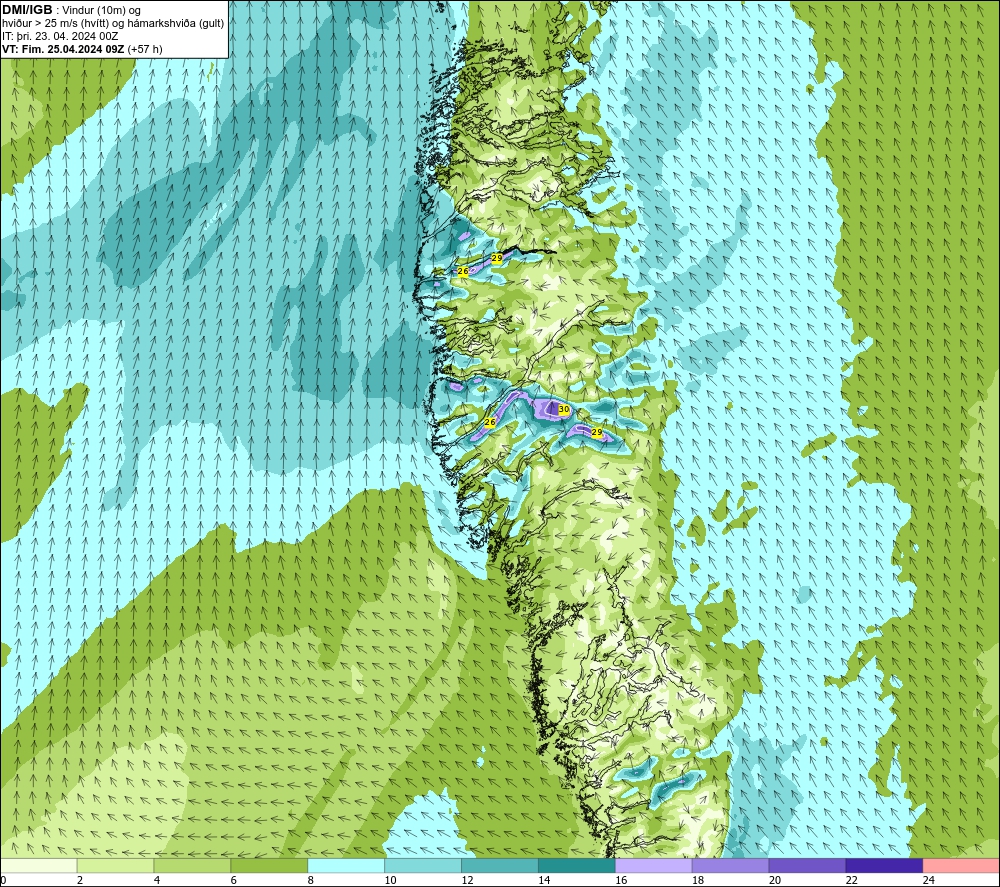Click the 16–18 m/s lavender legend swatch
The image size is (1000, 887).
click(654, 866)
